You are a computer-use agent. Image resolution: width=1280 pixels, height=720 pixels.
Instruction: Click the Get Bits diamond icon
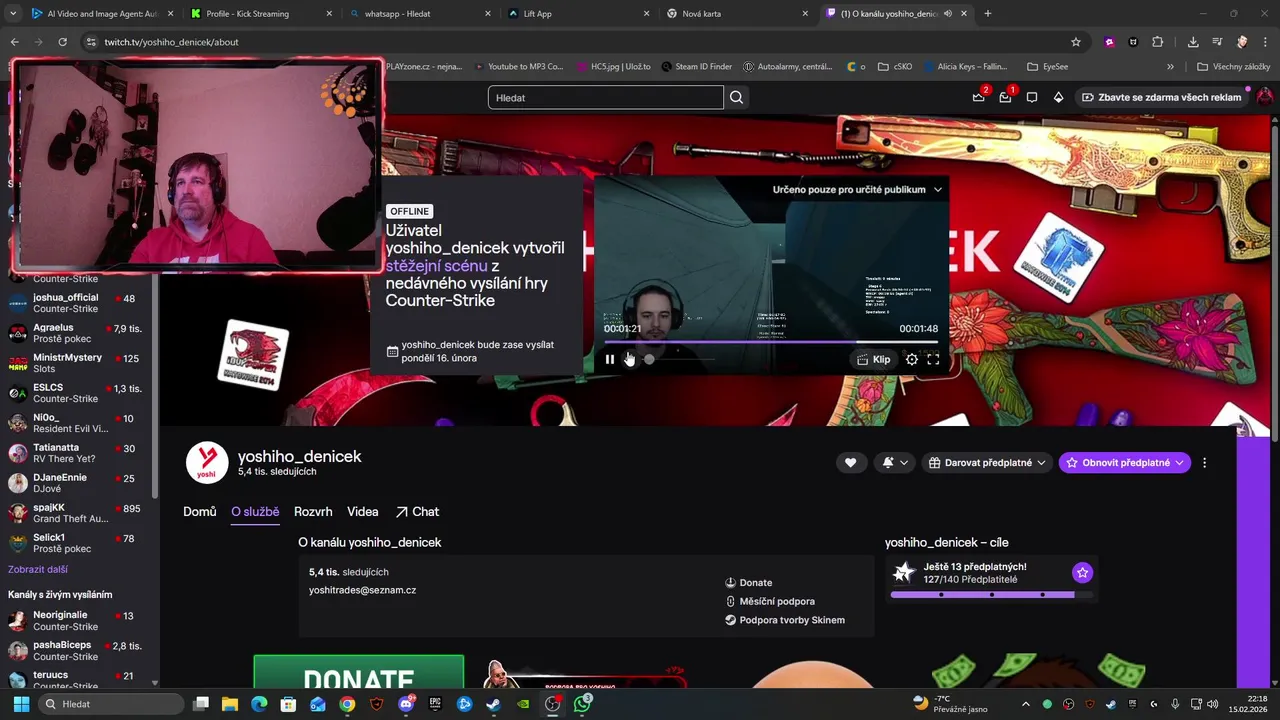[1058, 97]
